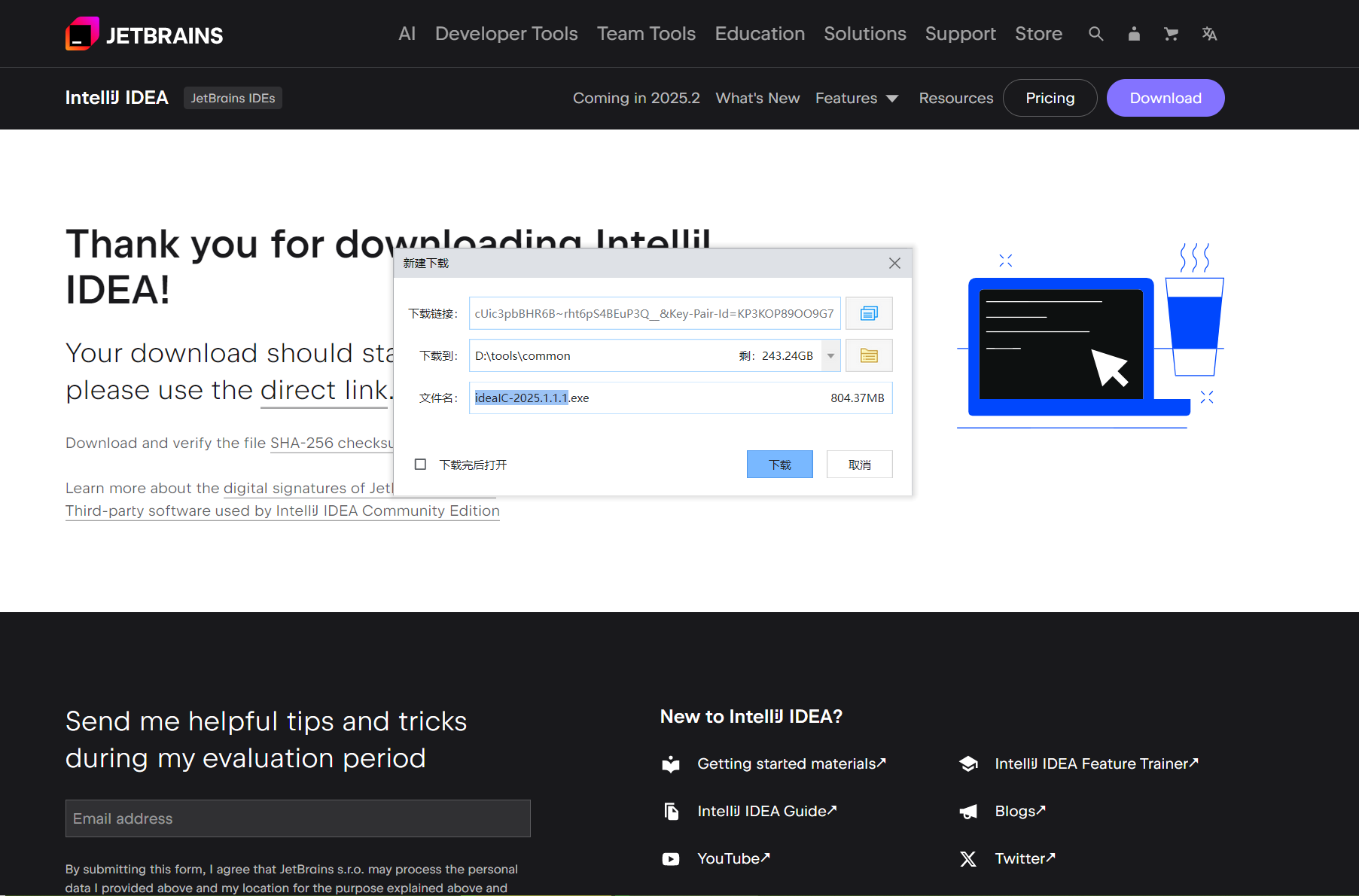
Task: Click the YouTube play icon
Action: 671,859
